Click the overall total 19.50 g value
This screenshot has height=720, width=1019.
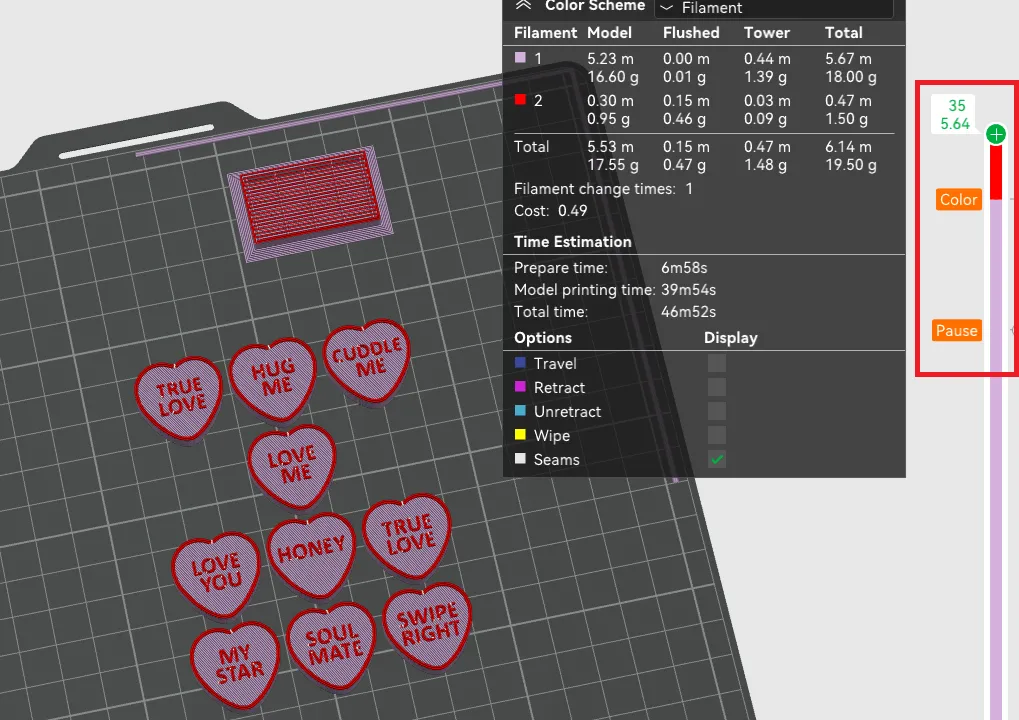click(x=851, y=165)
